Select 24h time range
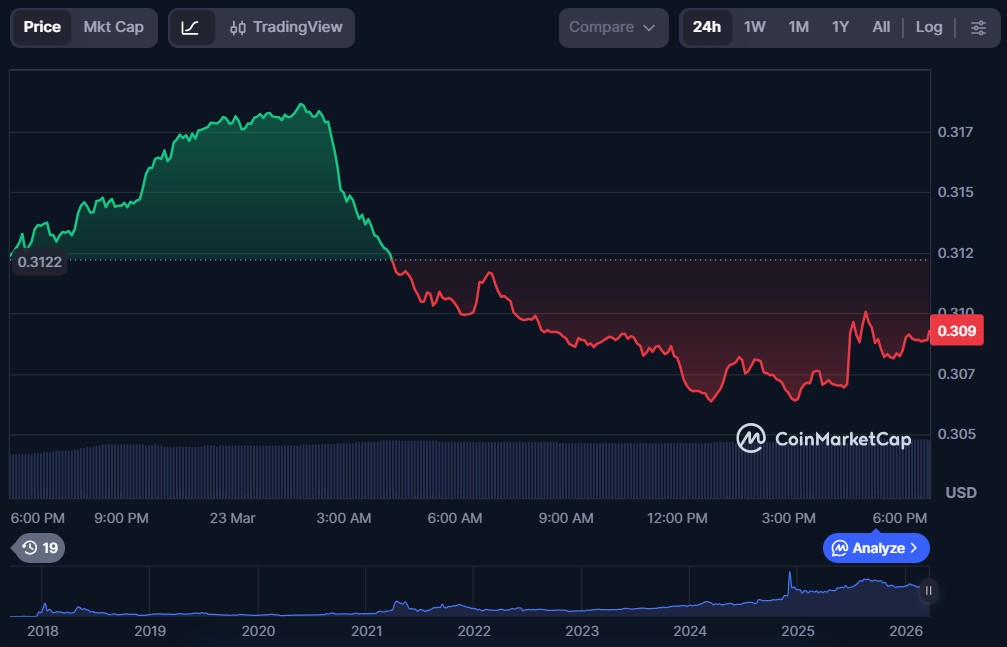 coord(706,27)
